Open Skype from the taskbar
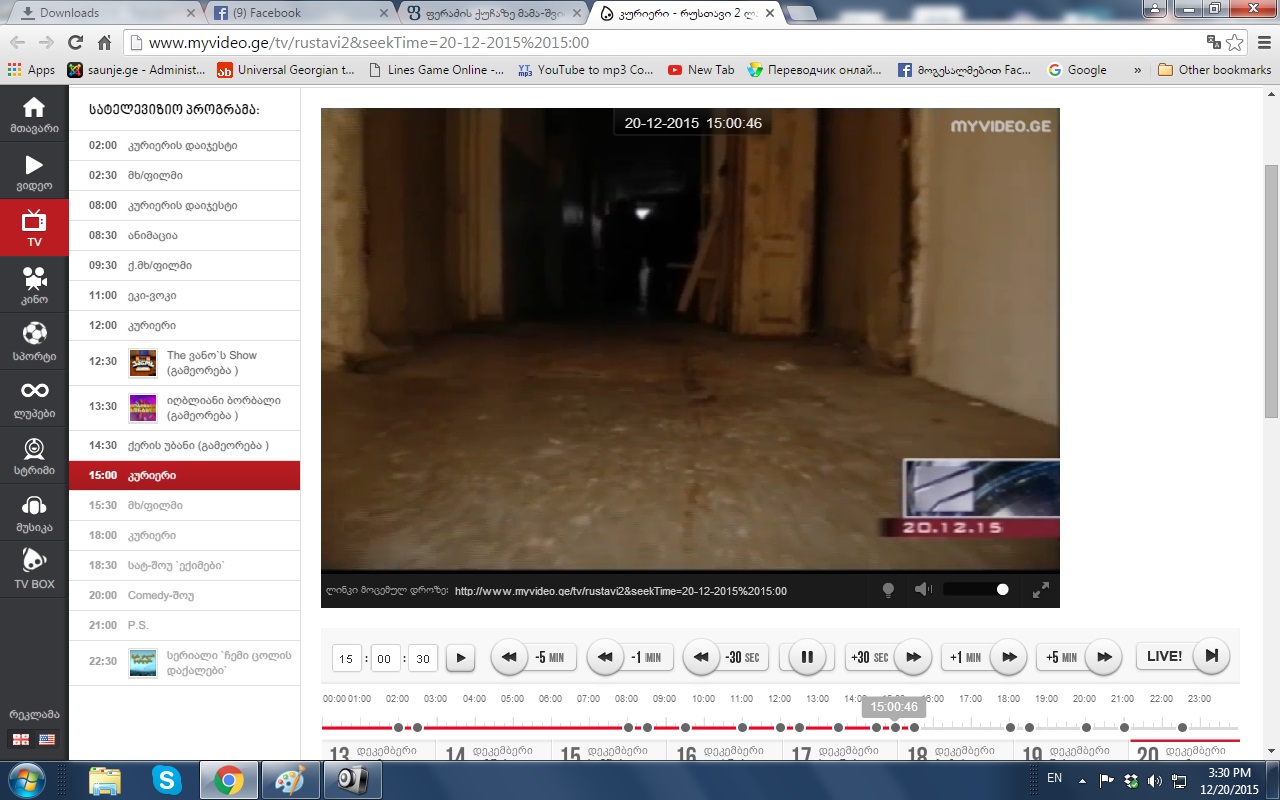Screen dimensions: 1280x800 coord(167,779)
